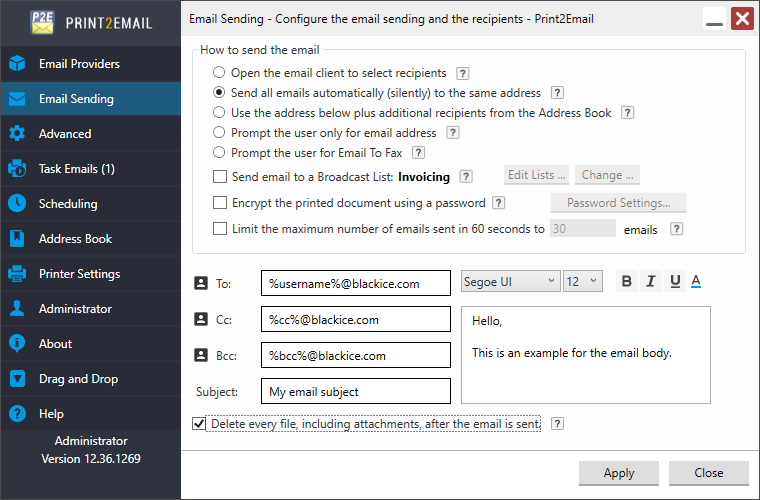Minimize the Print2Email window
Screen dimensions: 760x500
tap(714, 19)
